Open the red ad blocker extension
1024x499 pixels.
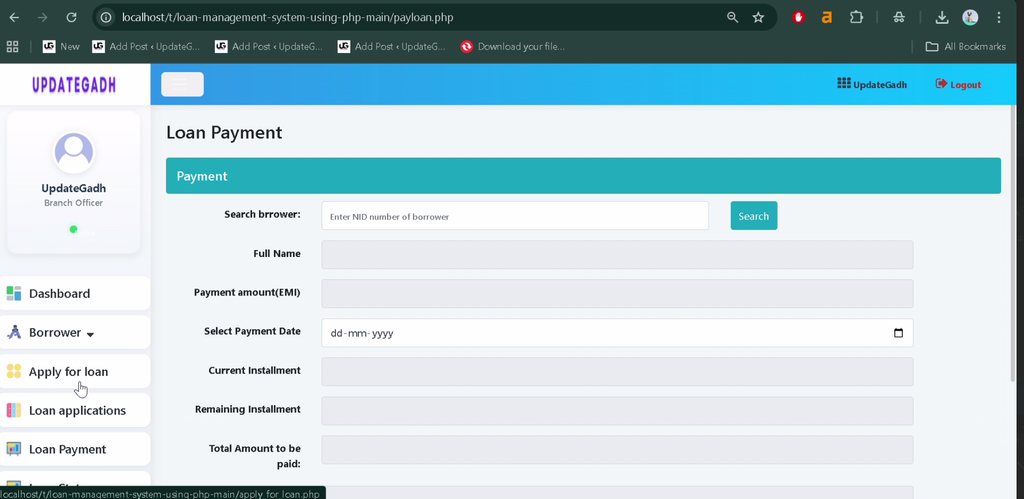coord(798,18)
